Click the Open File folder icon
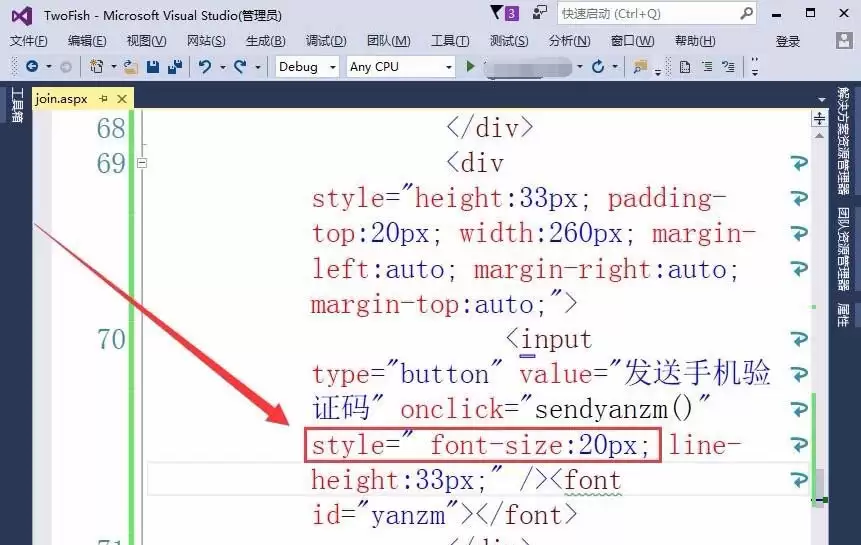The width and height of the screenshot is (861, 545). [131, 67]
